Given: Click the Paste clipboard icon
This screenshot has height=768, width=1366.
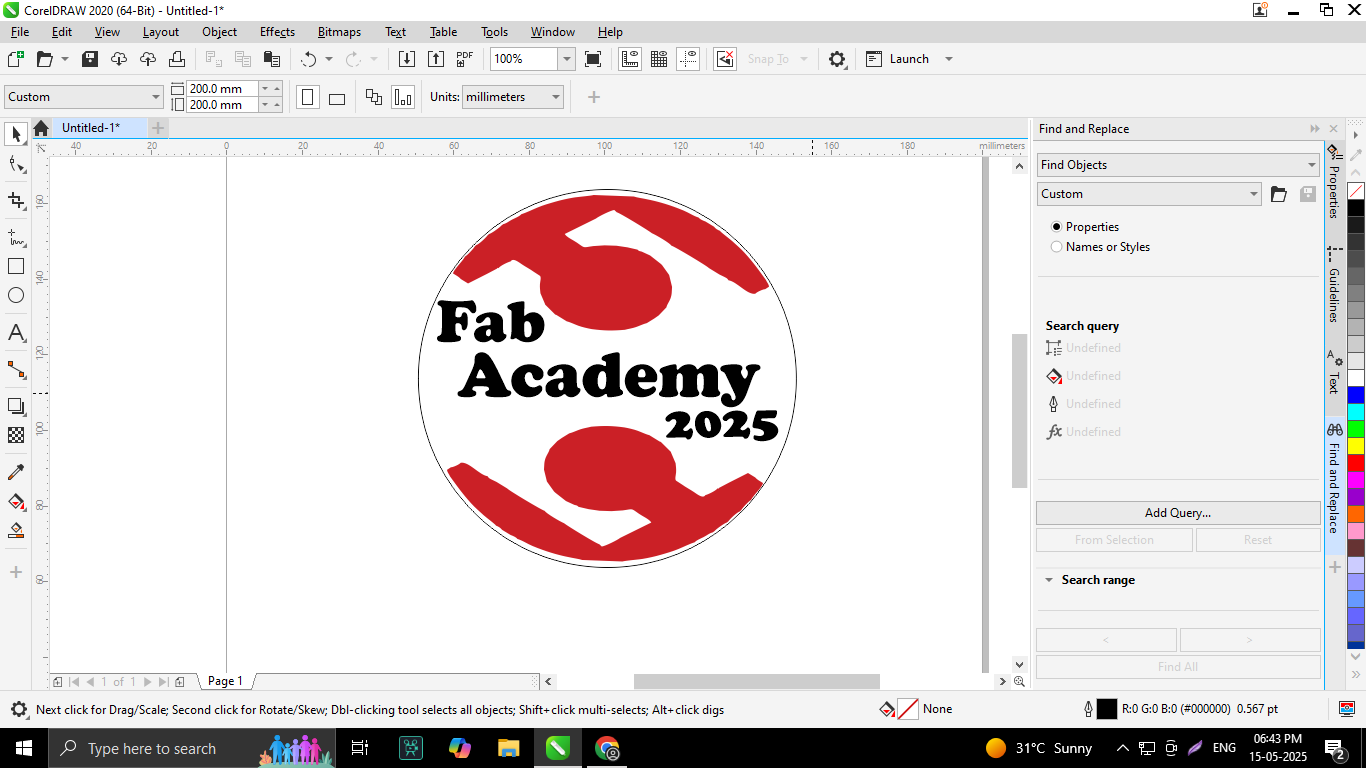Looking at the screenshot, I should 271,59.
